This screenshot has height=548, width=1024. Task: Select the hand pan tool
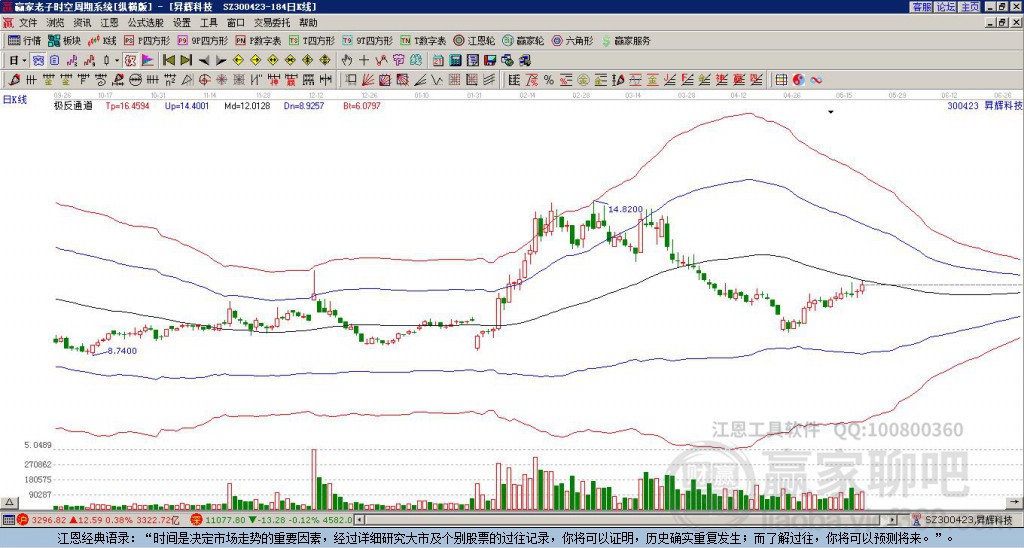(347, 61)
